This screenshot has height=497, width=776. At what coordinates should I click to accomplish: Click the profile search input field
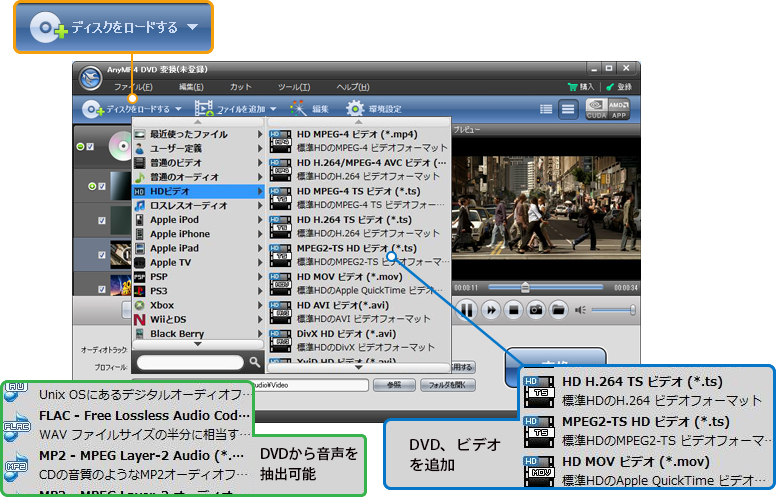click(x=190, y=362)
